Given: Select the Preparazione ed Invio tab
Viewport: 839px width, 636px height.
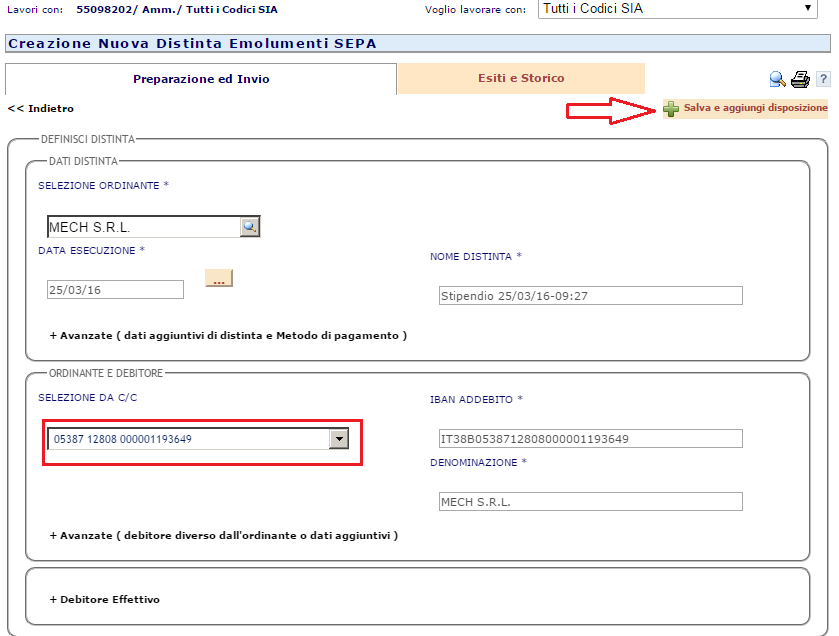Looking at the screenshot, I should click(x=201, y=79).
